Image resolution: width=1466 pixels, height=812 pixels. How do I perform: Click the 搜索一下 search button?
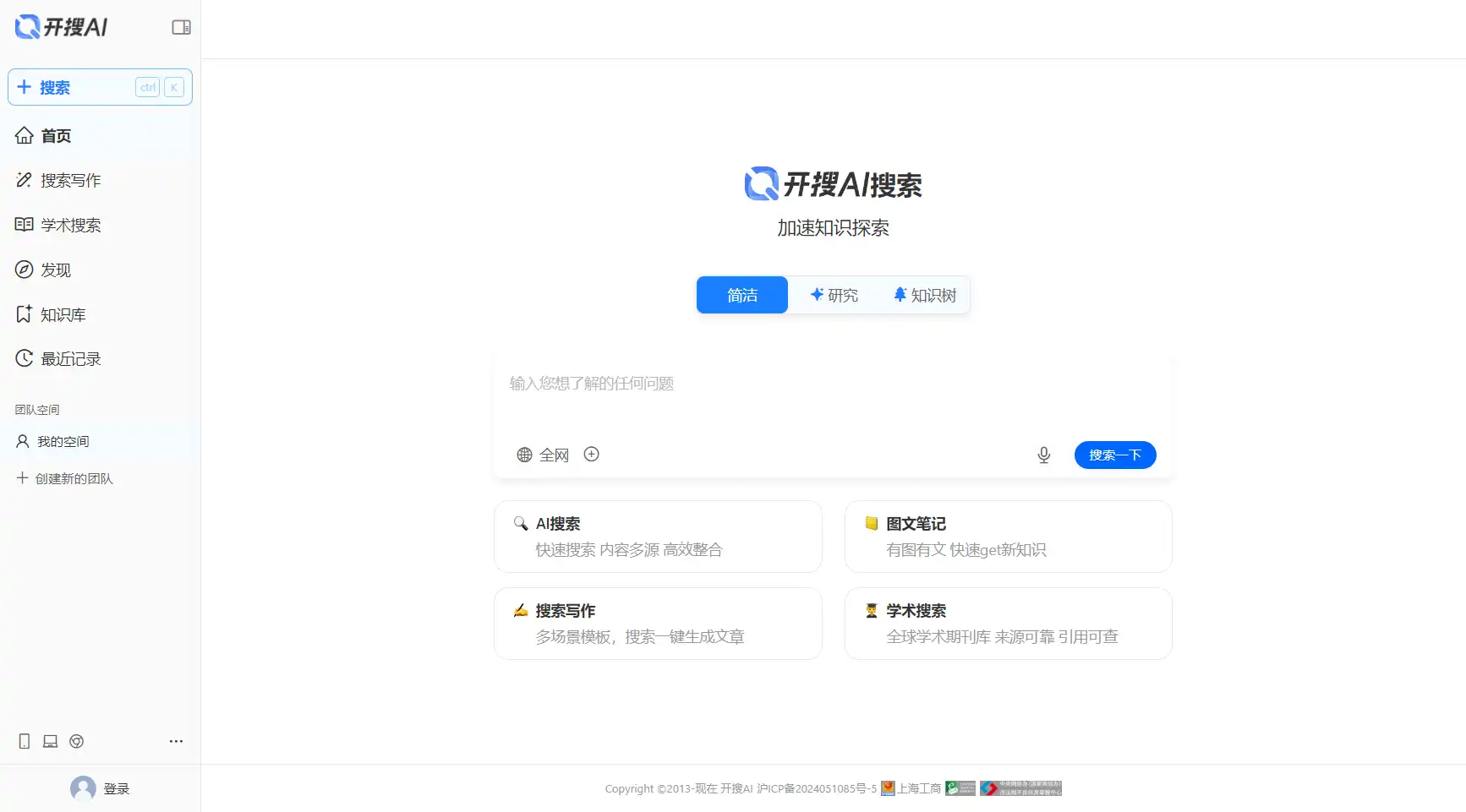1115,455
